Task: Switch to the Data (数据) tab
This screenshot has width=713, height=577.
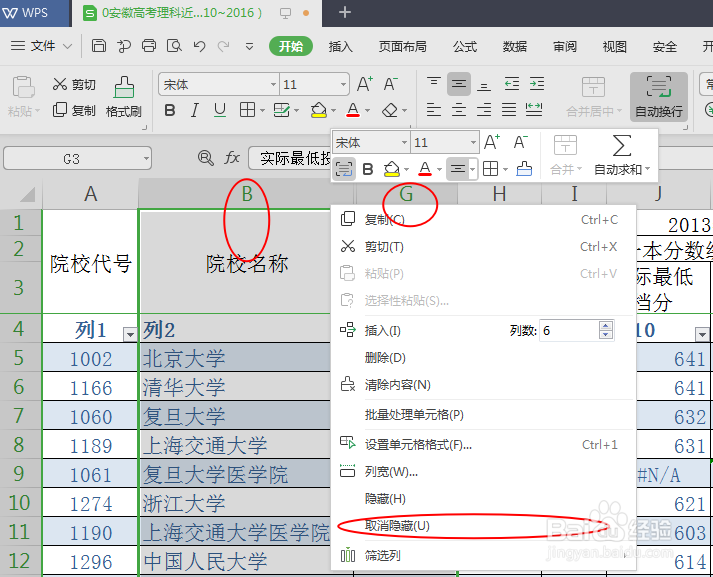Action: point(515,46)
